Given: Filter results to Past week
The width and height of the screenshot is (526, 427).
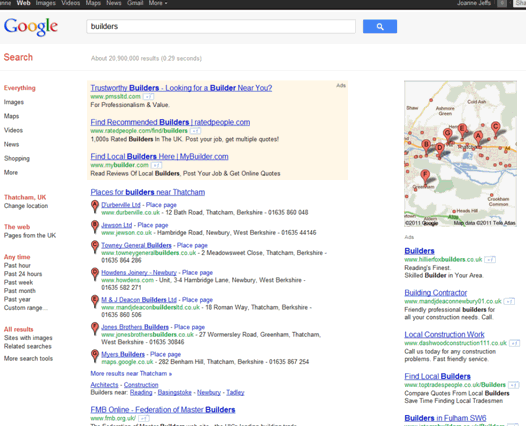Looking at the screenshot, I should coord(18,282).
